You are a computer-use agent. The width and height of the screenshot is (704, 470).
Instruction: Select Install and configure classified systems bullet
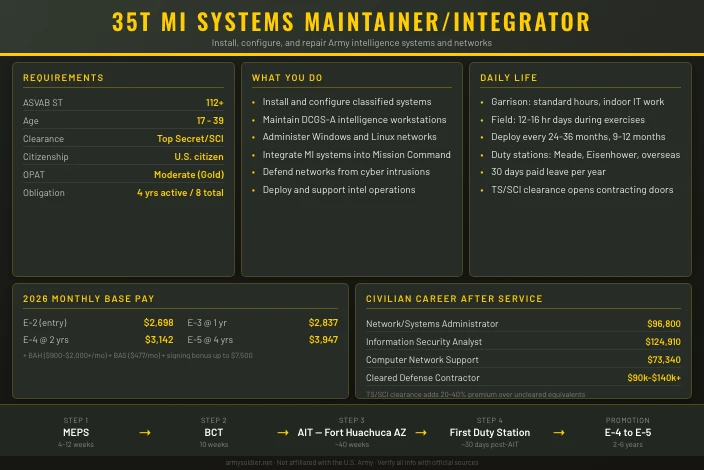click(347, 101)
